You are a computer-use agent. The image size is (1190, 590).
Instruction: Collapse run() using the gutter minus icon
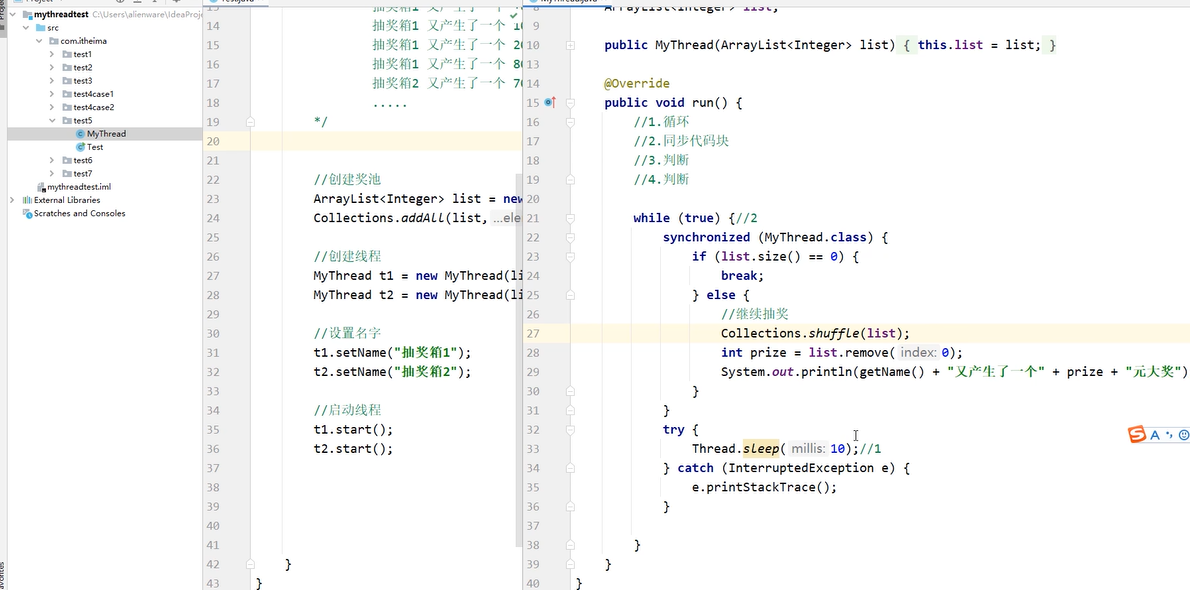571,102
